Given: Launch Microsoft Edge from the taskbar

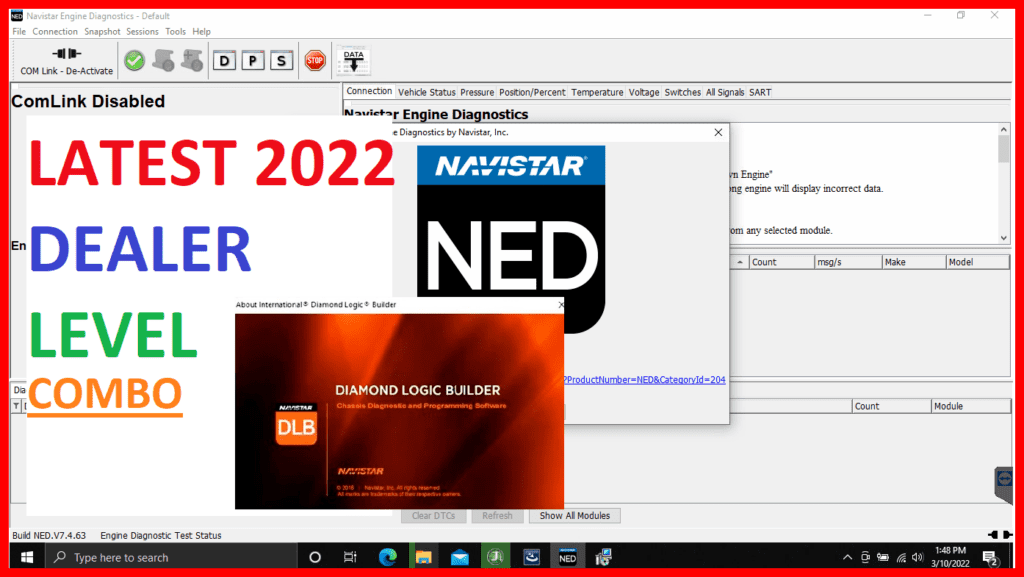Looking at the screenshot, I should point(387,556).
